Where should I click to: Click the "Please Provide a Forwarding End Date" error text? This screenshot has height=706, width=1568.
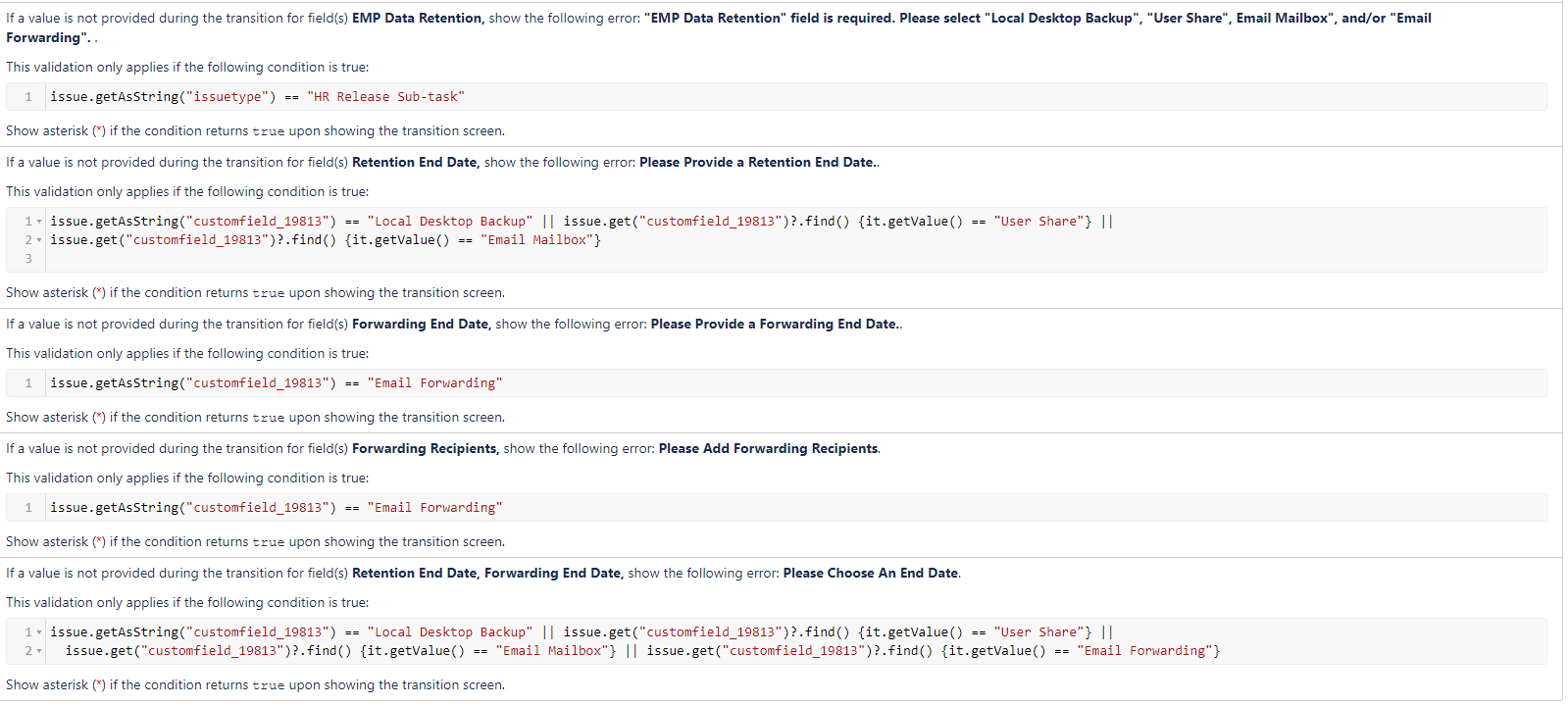point(775,325)
